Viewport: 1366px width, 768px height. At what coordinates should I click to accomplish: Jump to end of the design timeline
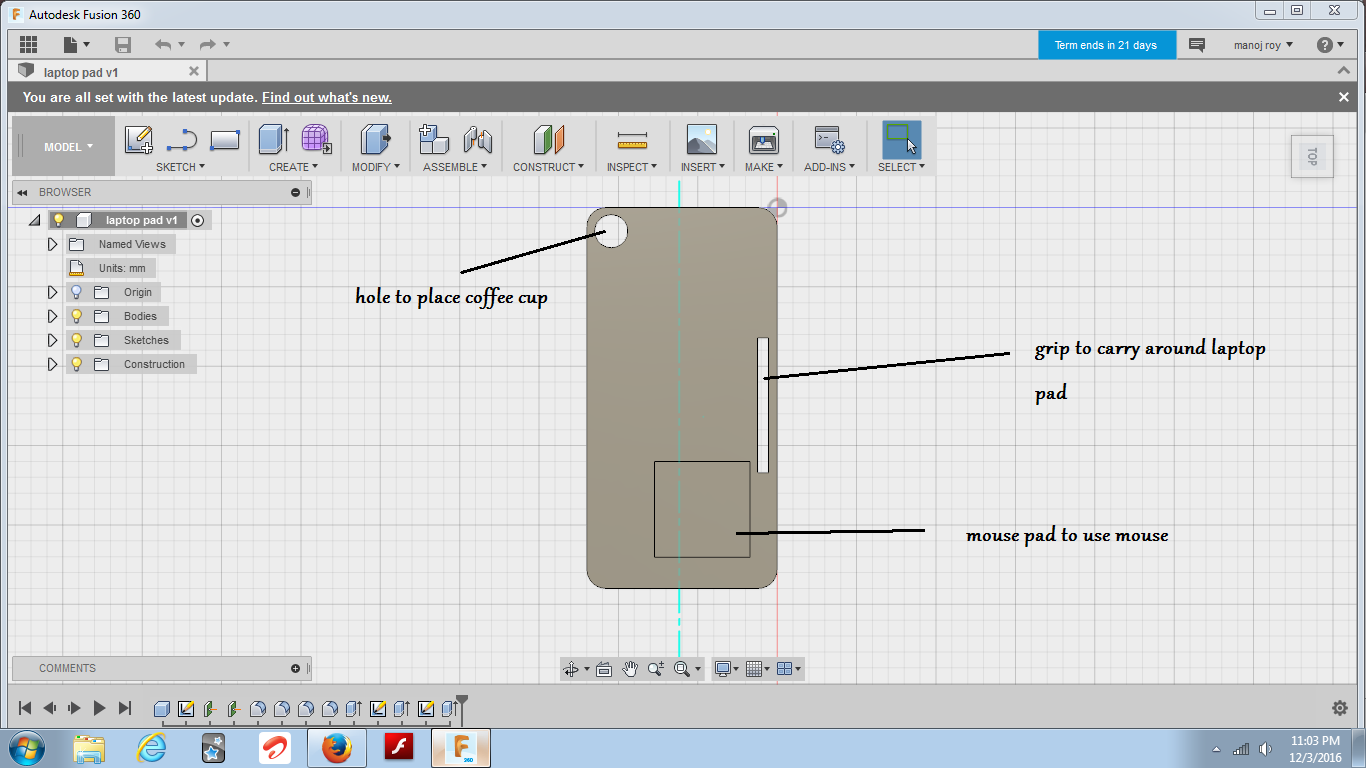click(124, 707)
